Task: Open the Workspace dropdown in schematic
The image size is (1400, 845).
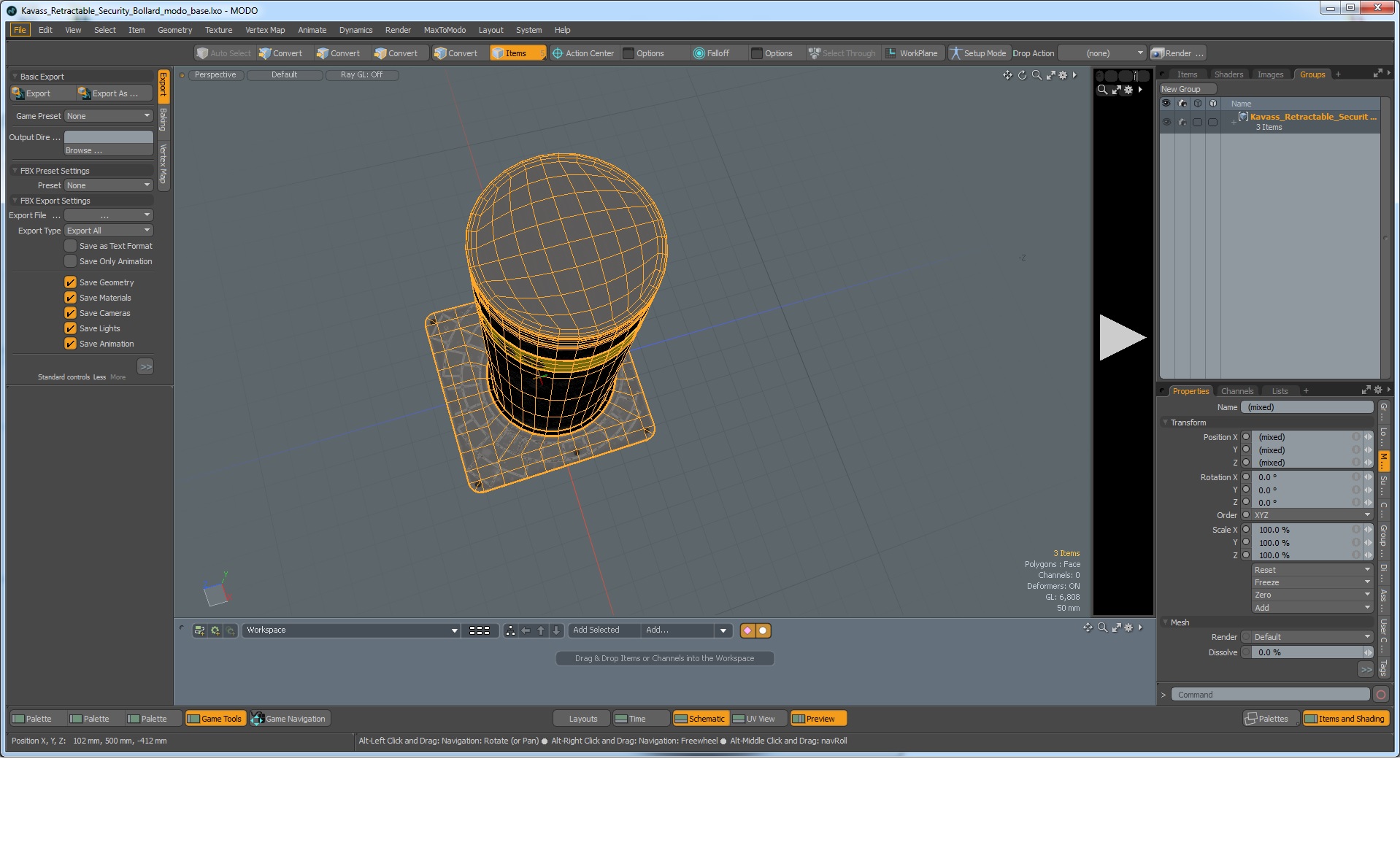Action: tap(351, 630)
